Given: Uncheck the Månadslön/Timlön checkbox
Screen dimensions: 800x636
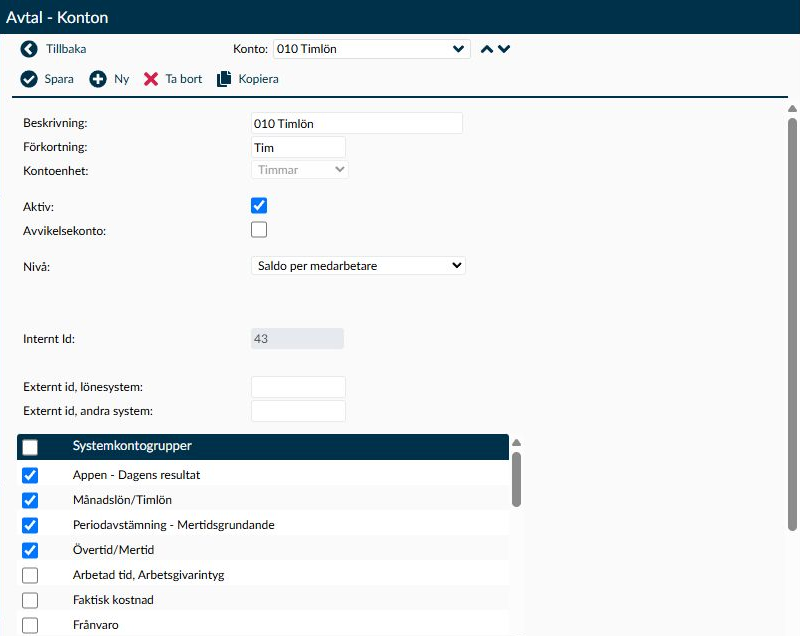Looking at the screenshot, I should [30, 500].
